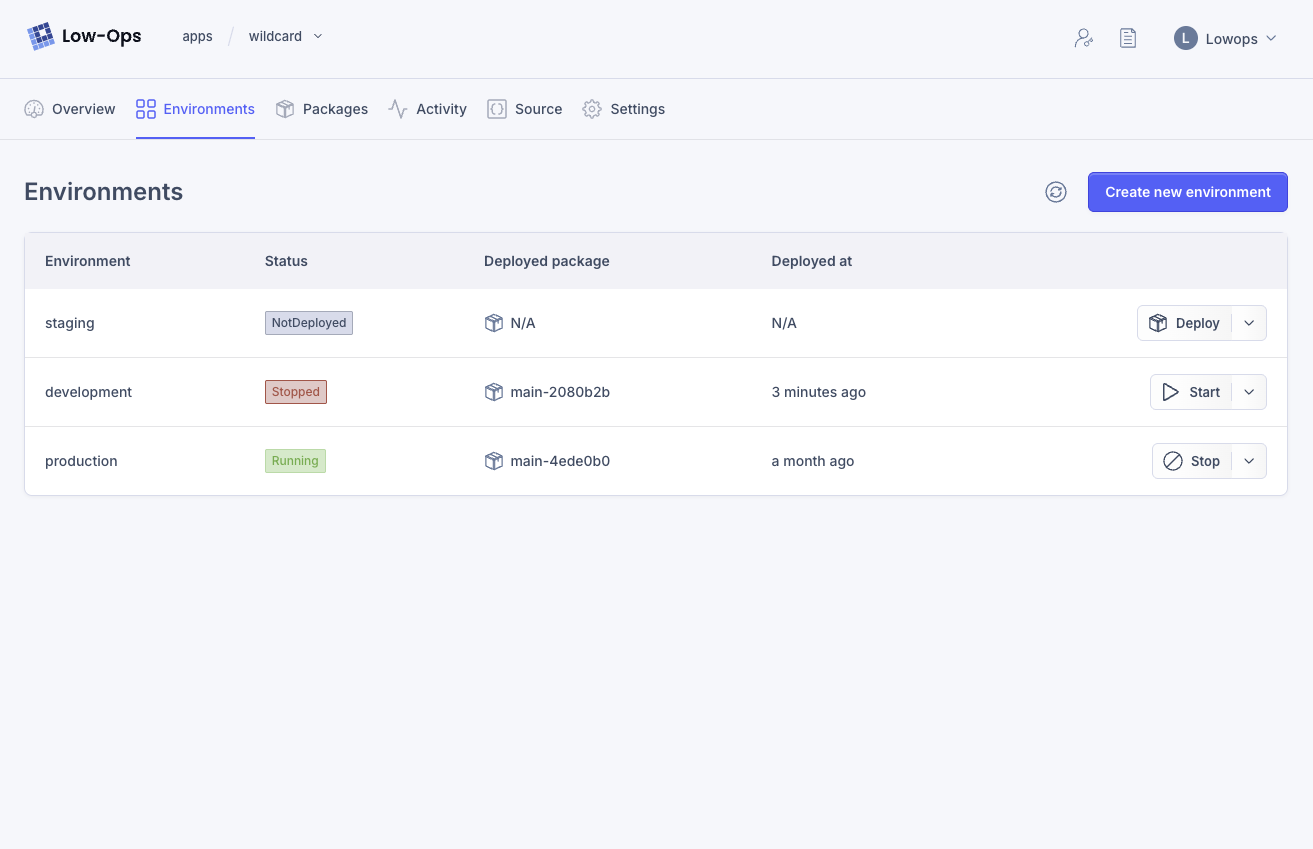Stop the production environment
The height and width of the screenshot is (849, 1313).
click(x=1192, y=461)
